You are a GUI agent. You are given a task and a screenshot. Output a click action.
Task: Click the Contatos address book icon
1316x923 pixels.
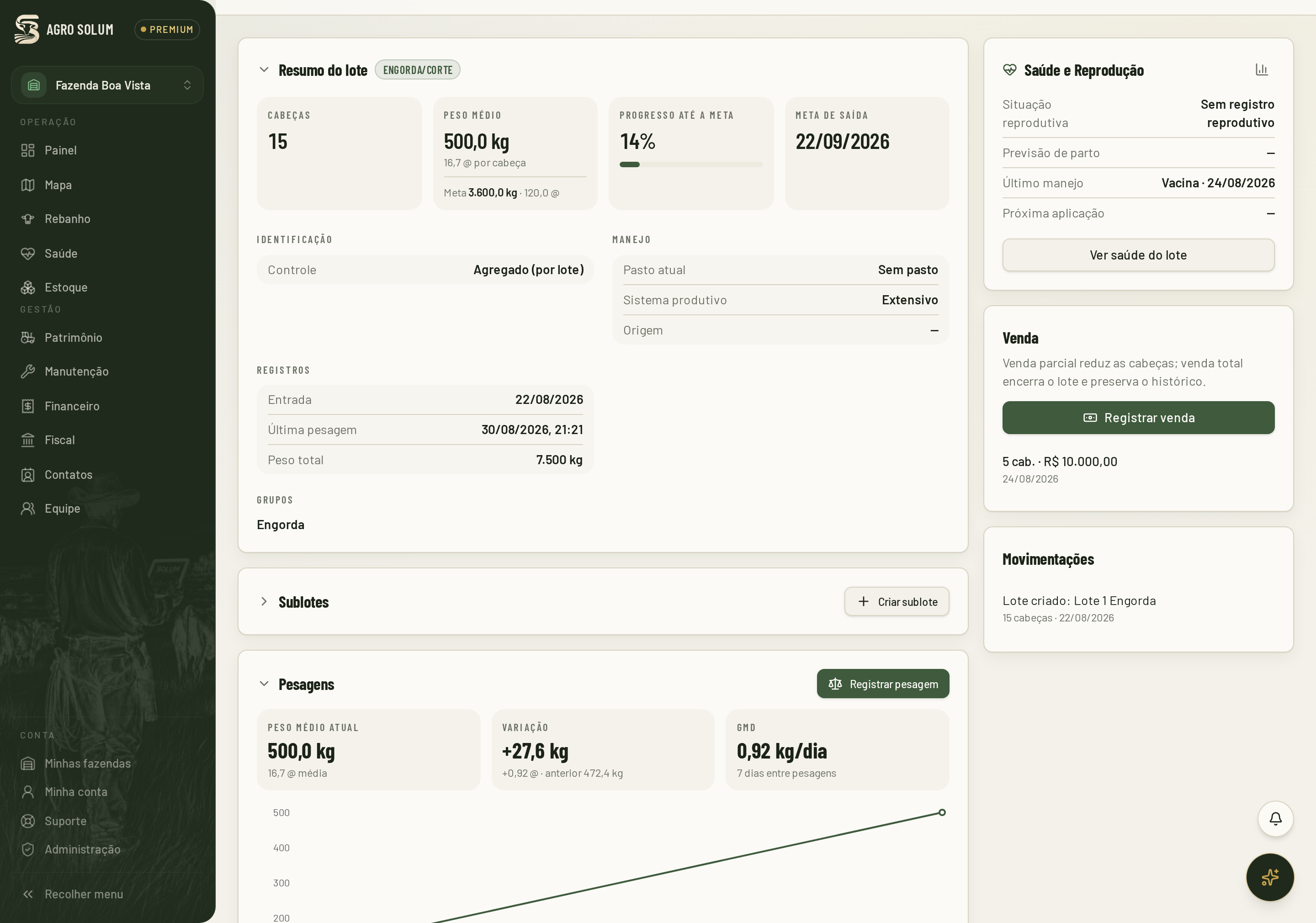click(x=27, y=475)
